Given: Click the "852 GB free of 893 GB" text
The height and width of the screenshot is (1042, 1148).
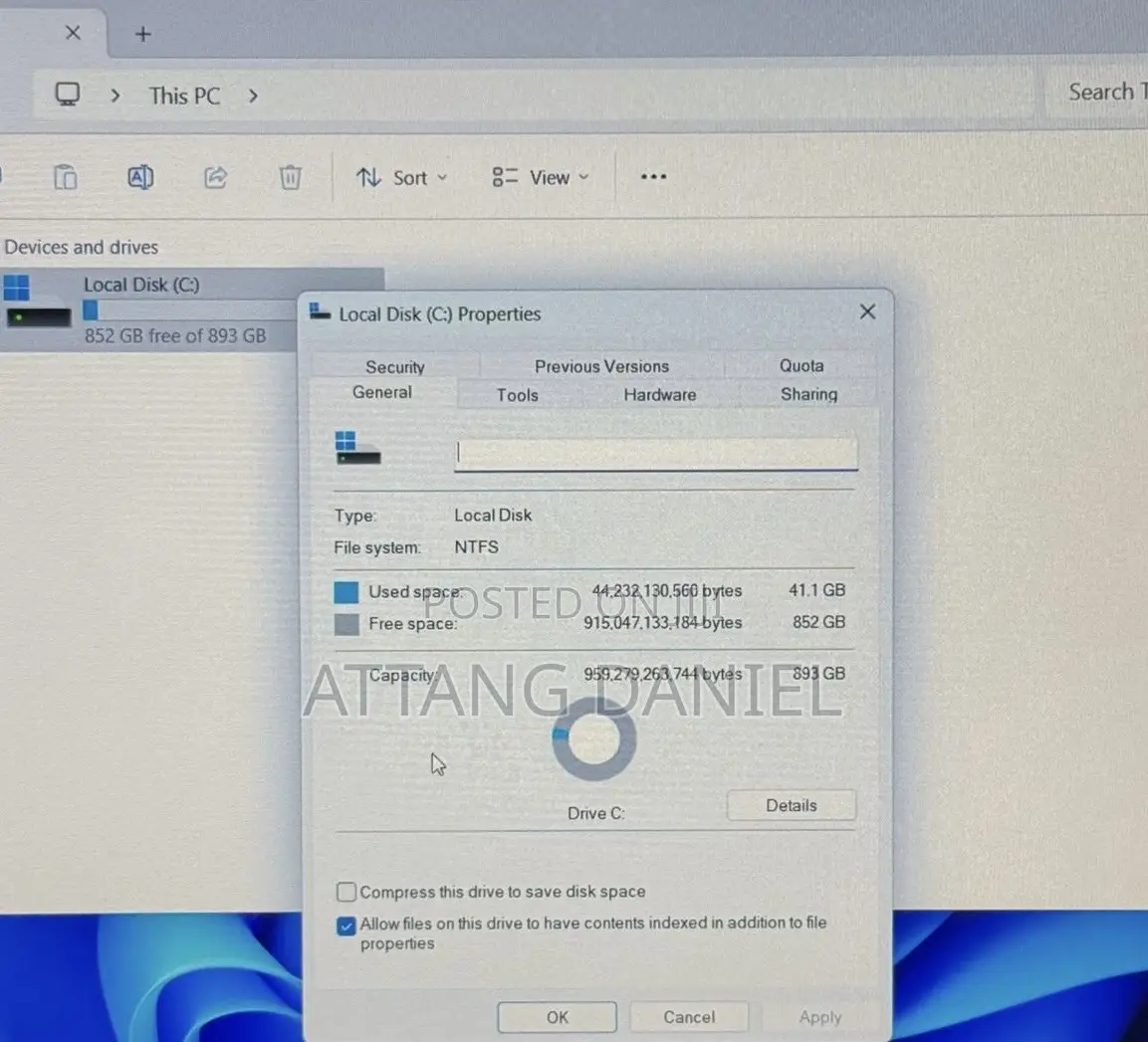Looking at the screenshot, I should (175, 335).
